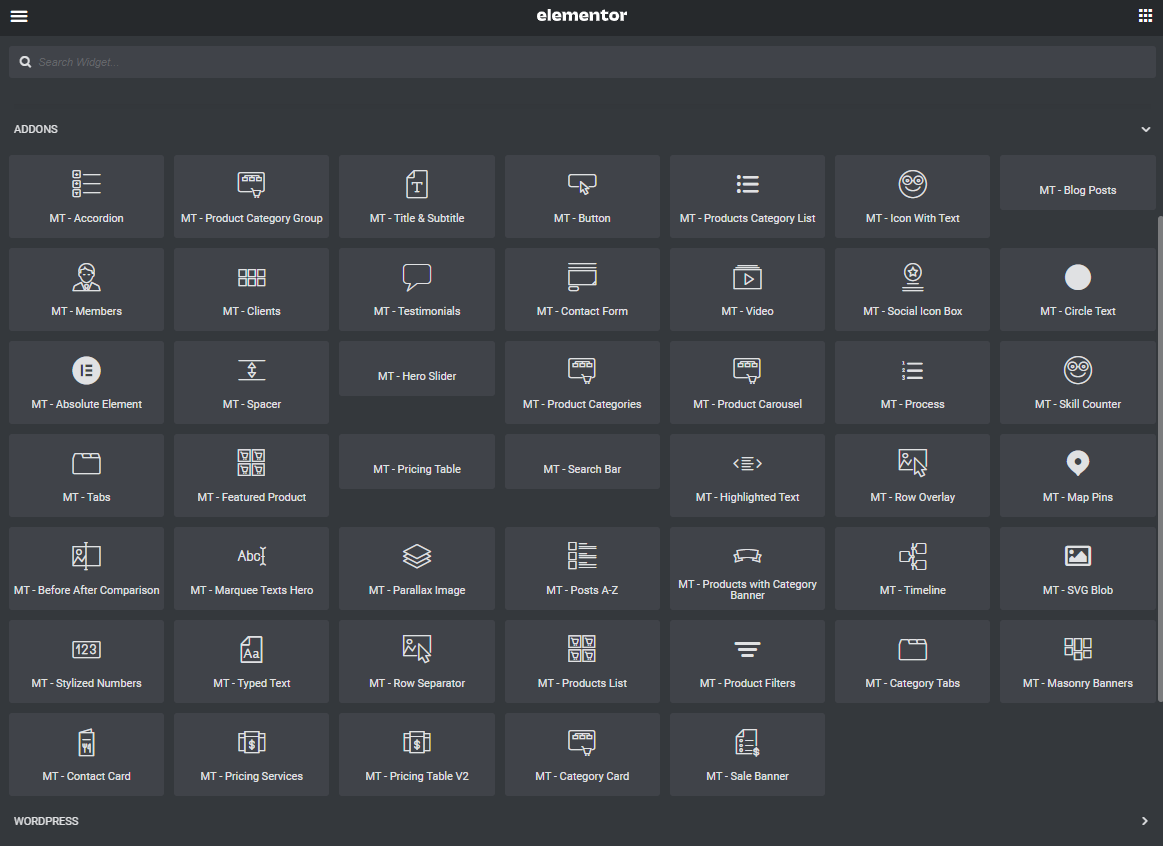Select the MT - Pricing Table V2 icon

(417, 742)
